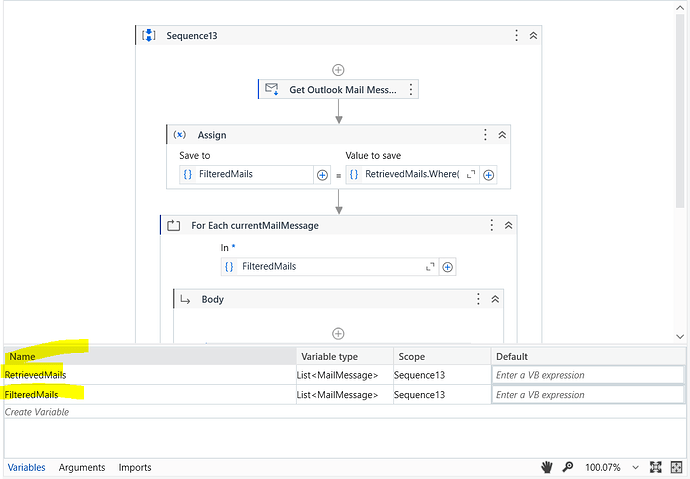Click plus button beside Value to save
The image size is (690, 479).
[488, 174]
